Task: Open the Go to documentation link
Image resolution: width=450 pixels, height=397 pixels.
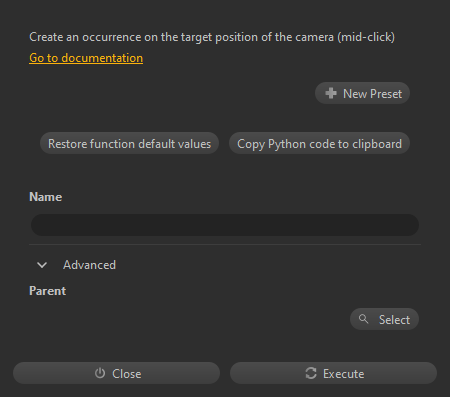Action: coord(86,58)
